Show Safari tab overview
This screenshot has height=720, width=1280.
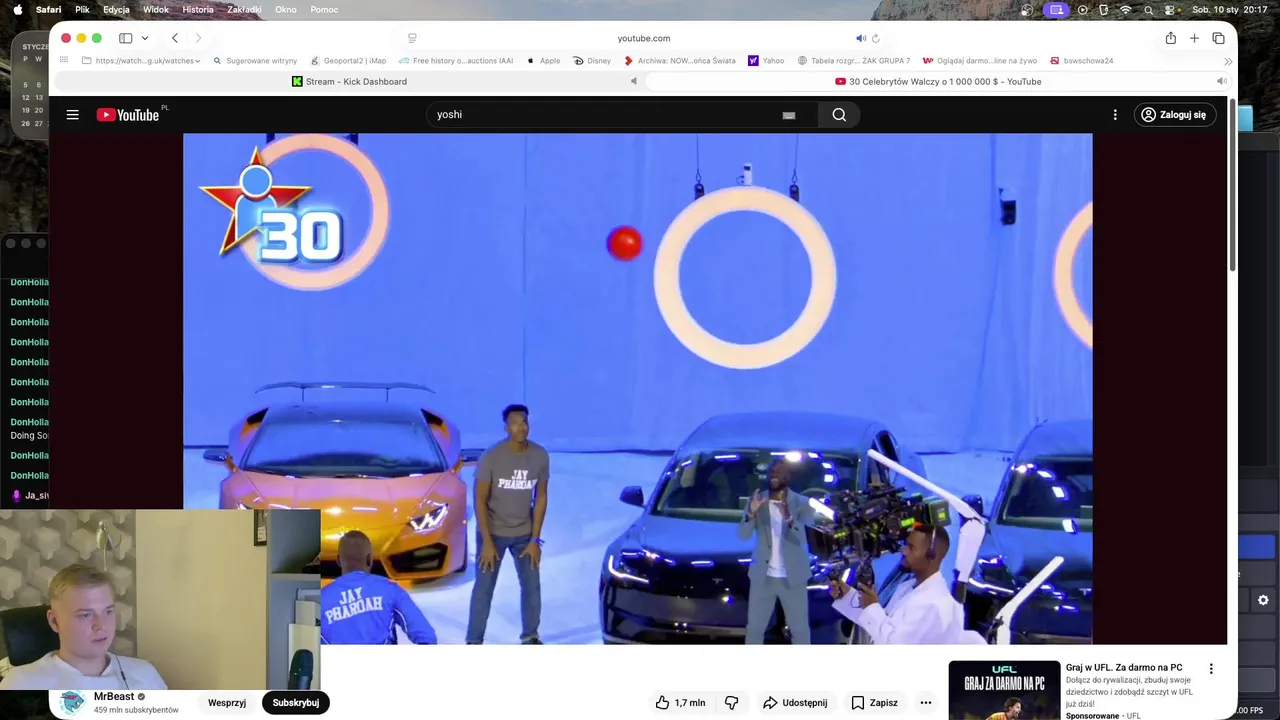click(x=1218, y=38)
